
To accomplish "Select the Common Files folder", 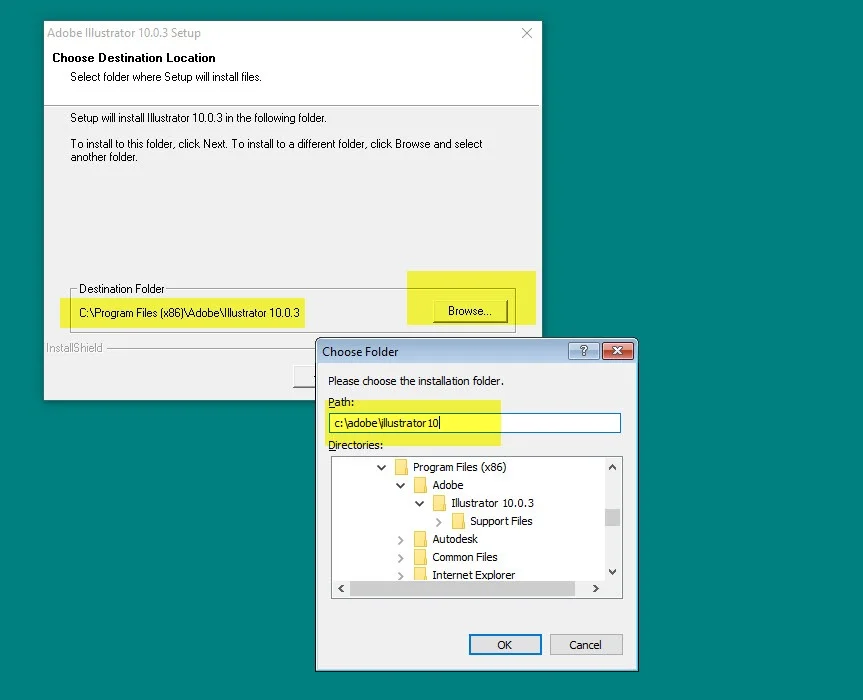I will (x=465, y=557).
